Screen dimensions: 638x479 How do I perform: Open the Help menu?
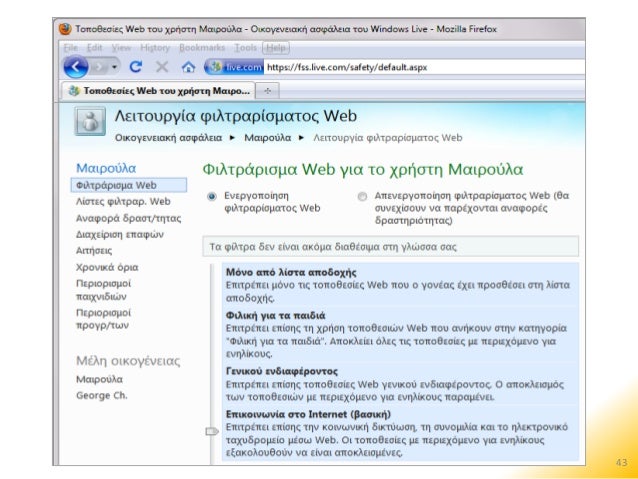pos(275,48)
